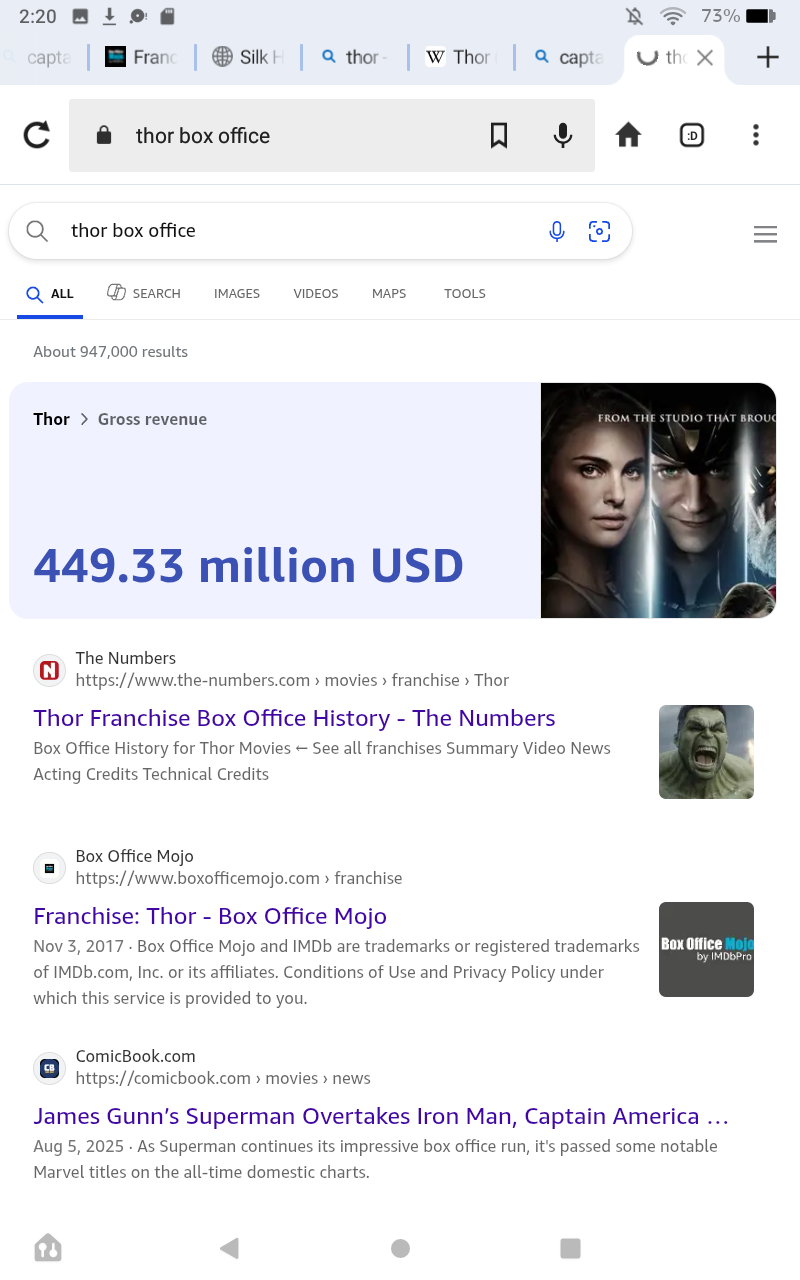Tap the Android back navigation button
Viewport: 800px width, 1280px height.
[229, 1247]
